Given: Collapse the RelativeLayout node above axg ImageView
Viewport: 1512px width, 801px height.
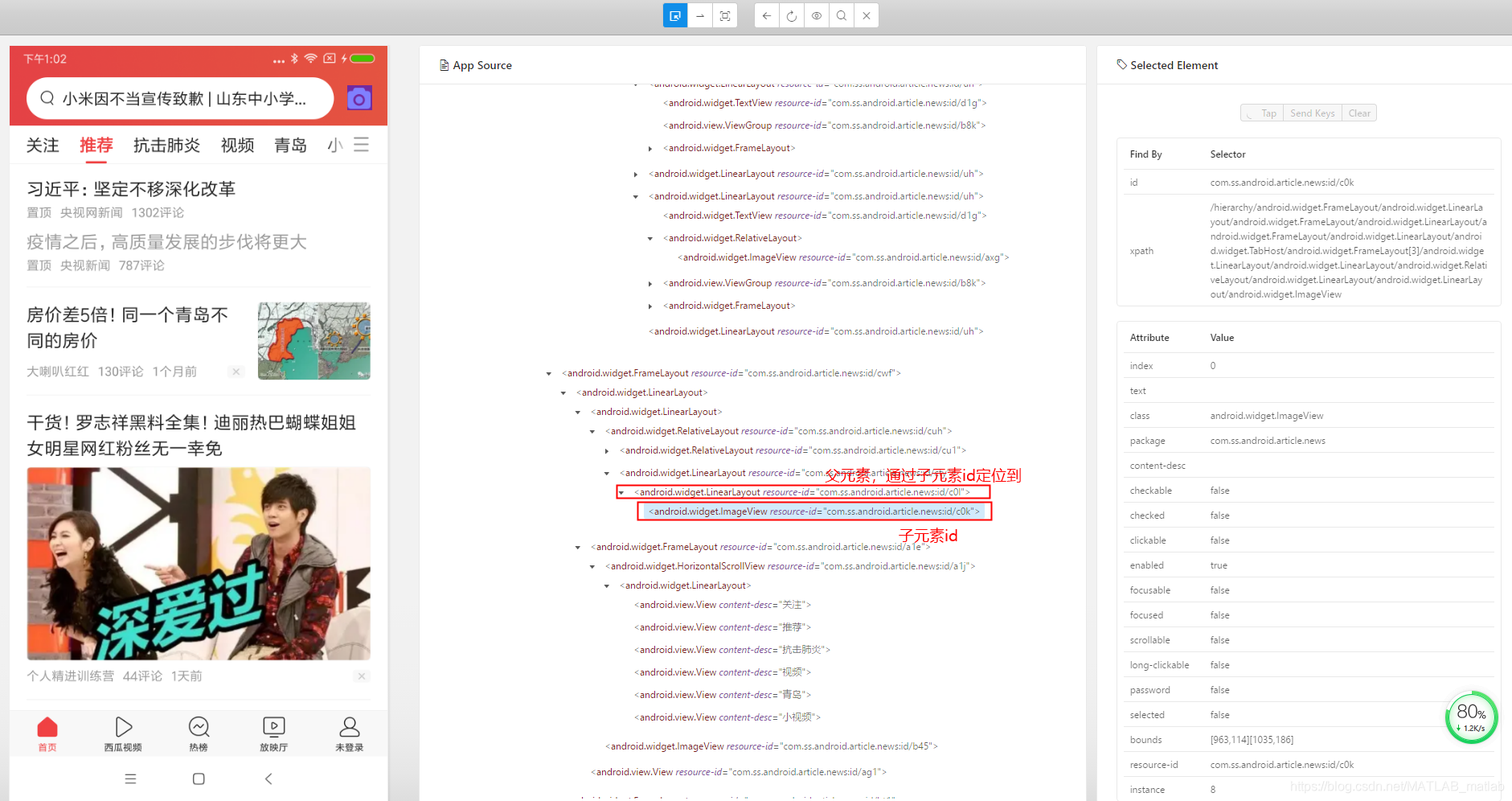Looking at the screenshot, I should (650, 238).
